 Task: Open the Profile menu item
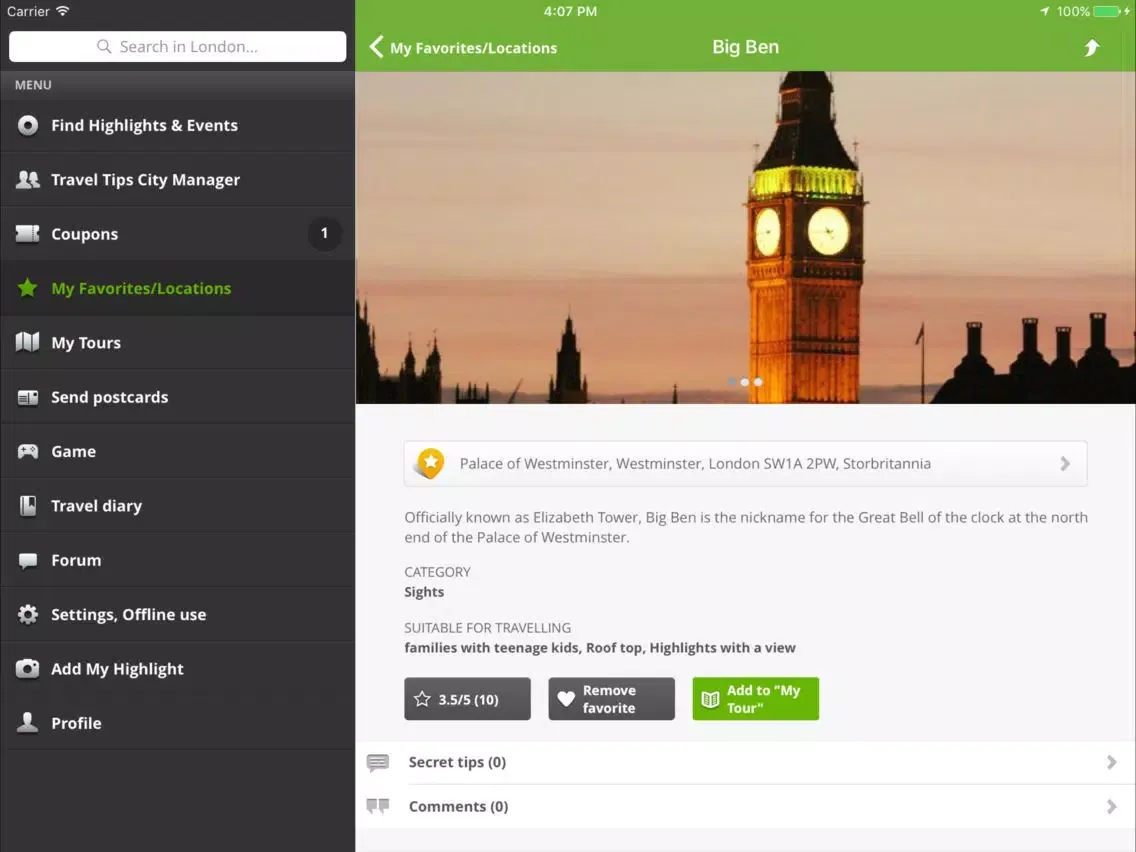point(178,723)
